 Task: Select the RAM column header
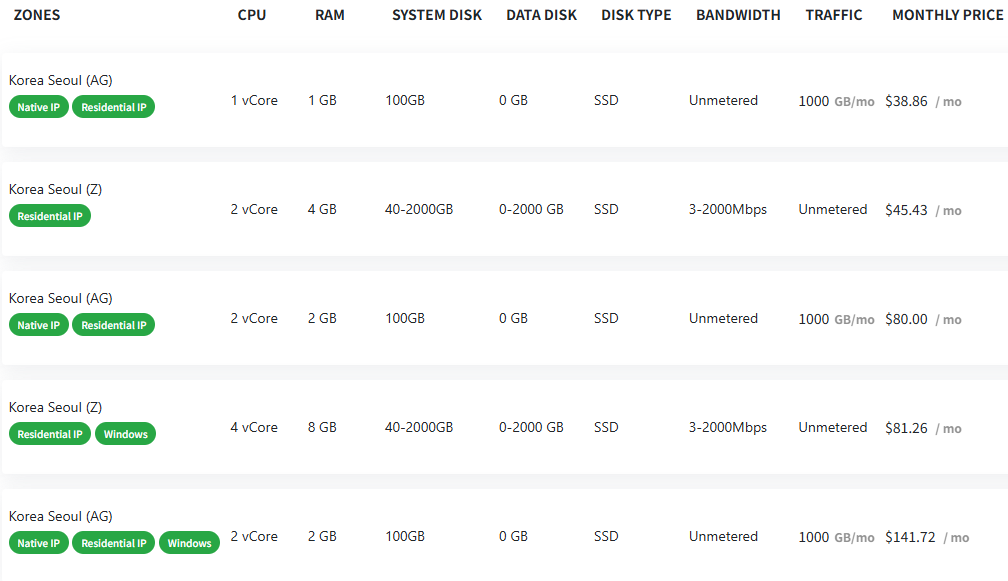click(x=329, y=15)
